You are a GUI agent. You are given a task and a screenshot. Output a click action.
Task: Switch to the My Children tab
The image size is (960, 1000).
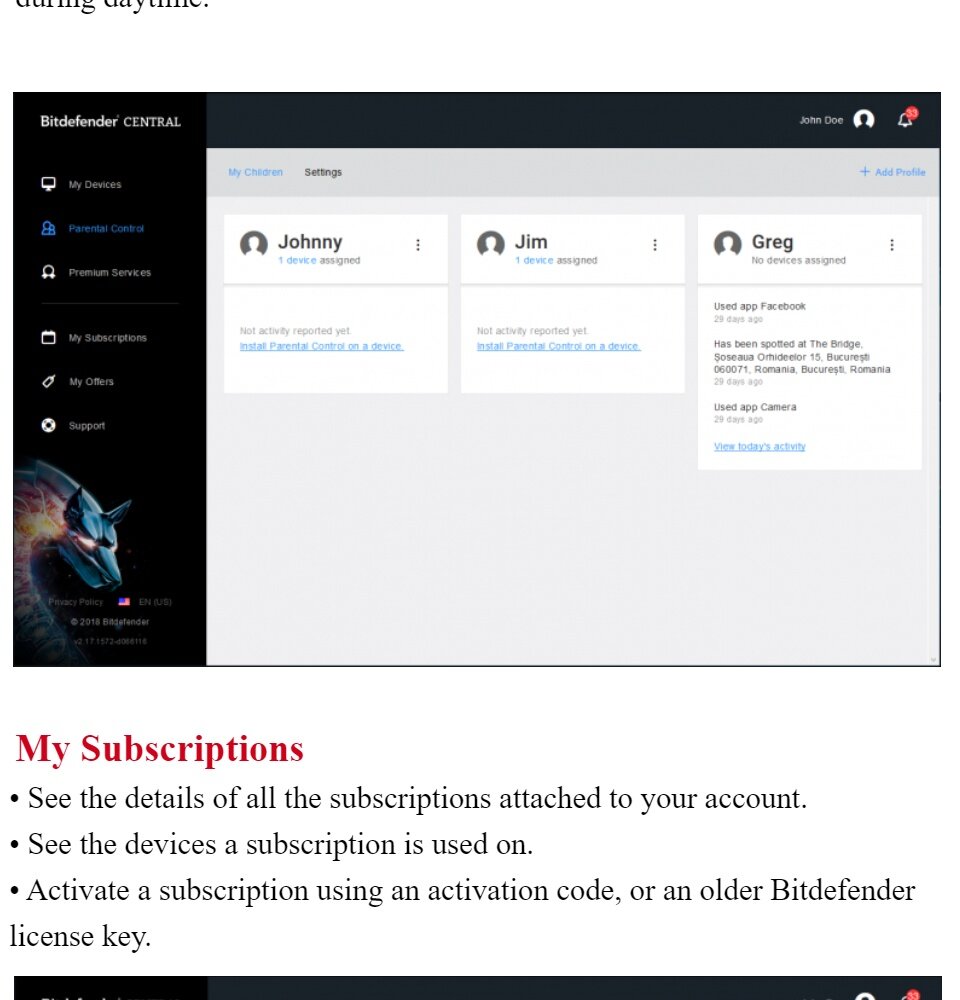pyautogui.click(x=255, y=172)
